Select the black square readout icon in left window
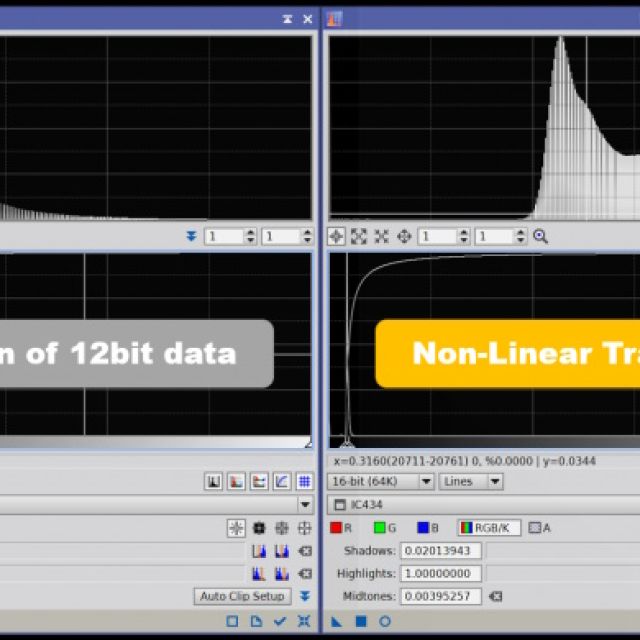640x640 pixels. [x=259, y=528]
